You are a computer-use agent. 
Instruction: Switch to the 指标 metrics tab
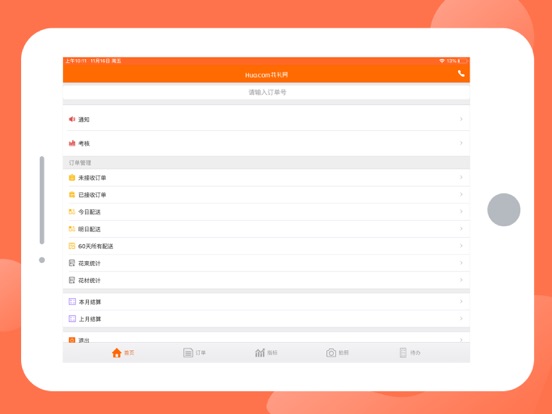coord(266,352)
